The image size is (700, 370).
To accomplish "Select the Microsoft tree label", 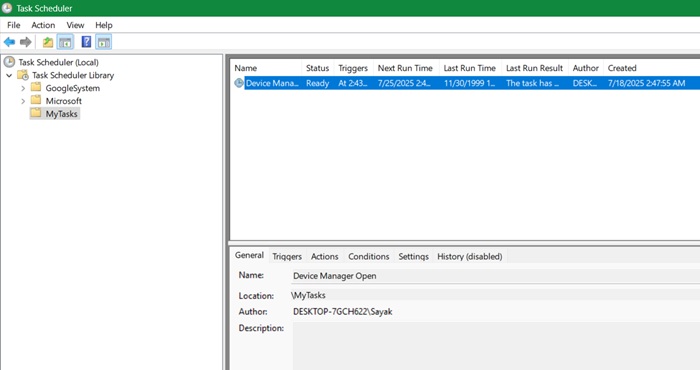I will 63,101.
